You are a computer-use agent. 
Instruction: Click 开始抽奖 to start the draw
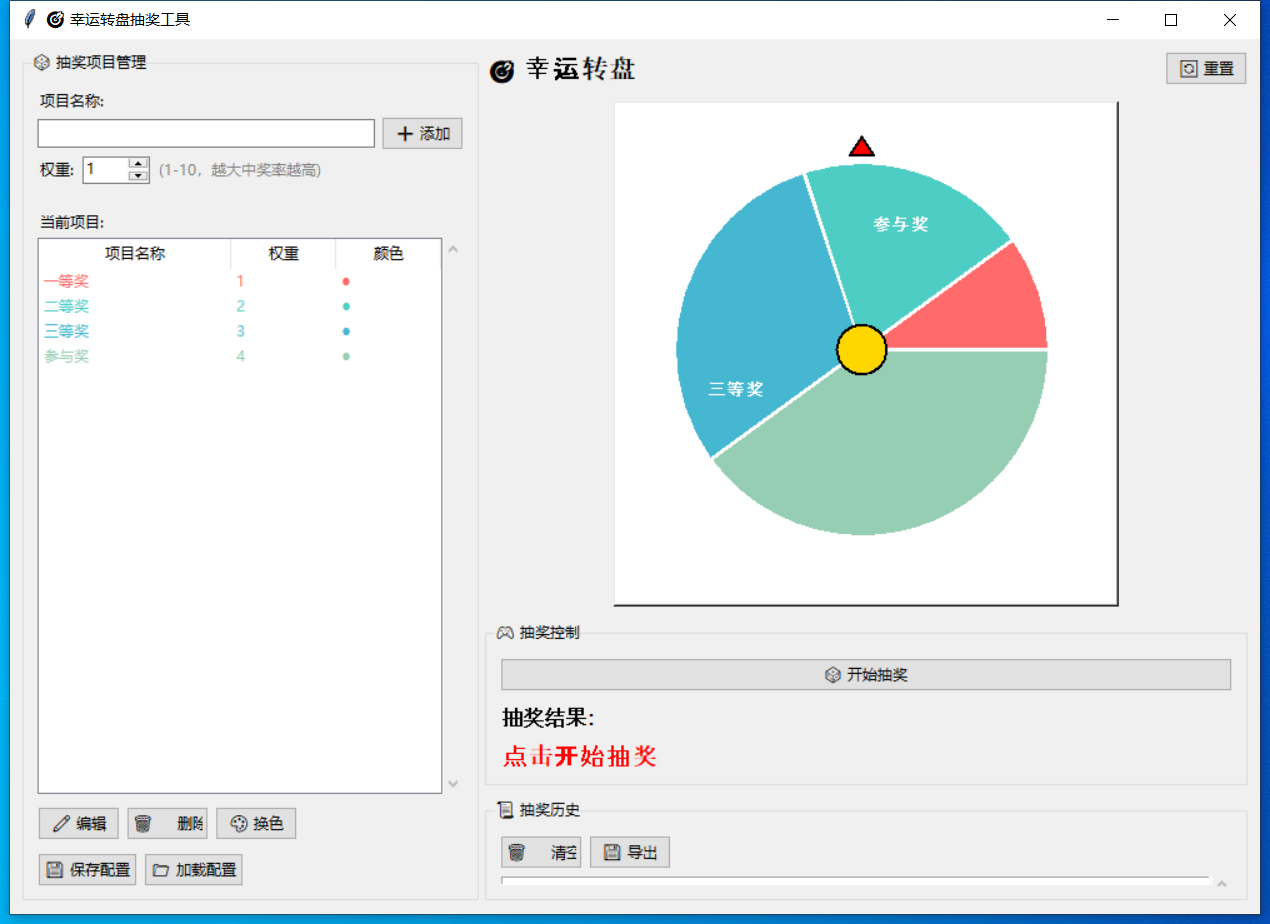point(866,675)
